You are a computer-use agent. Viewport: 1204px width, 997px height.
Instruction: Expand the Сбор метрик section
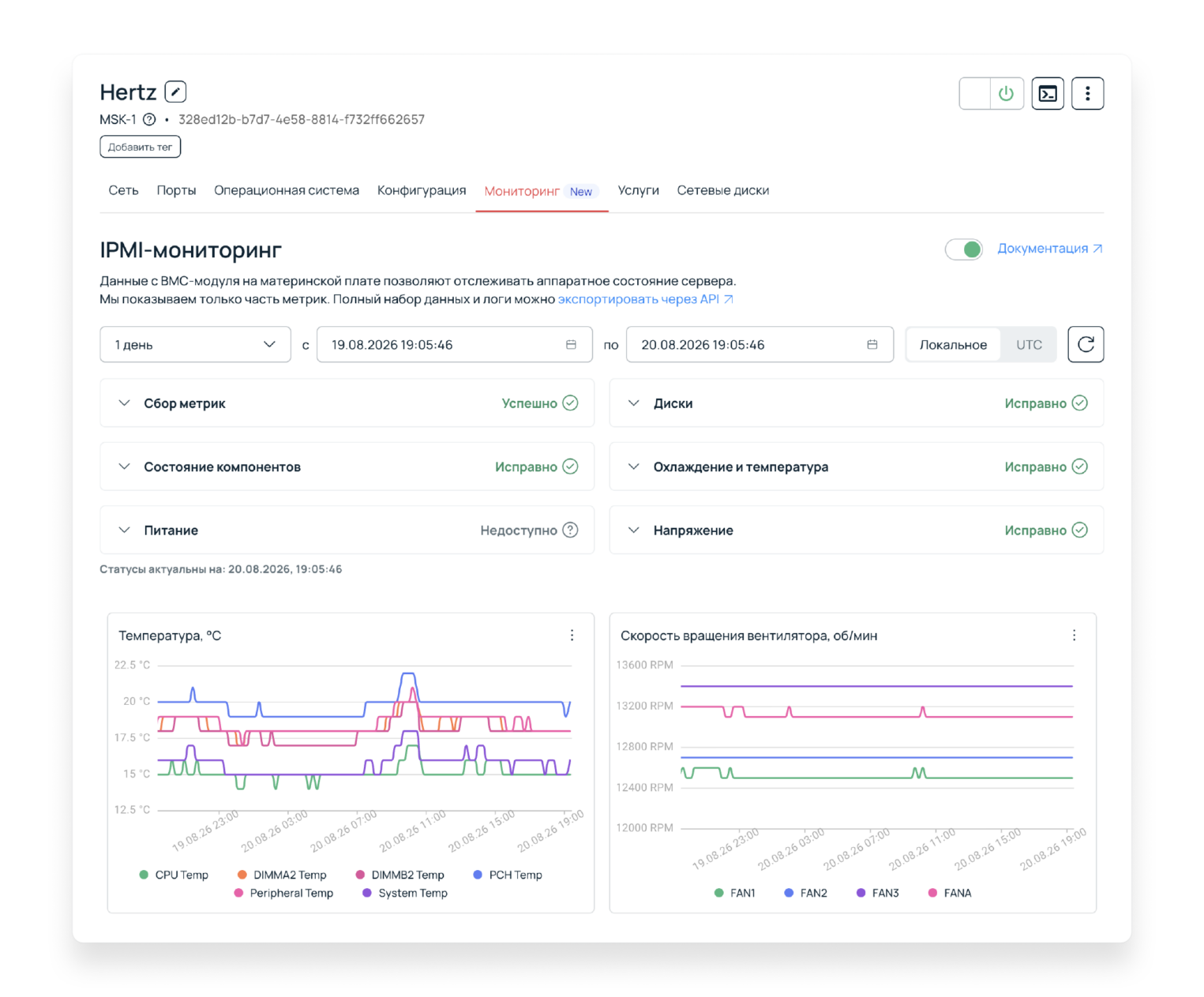pos(124,403)
